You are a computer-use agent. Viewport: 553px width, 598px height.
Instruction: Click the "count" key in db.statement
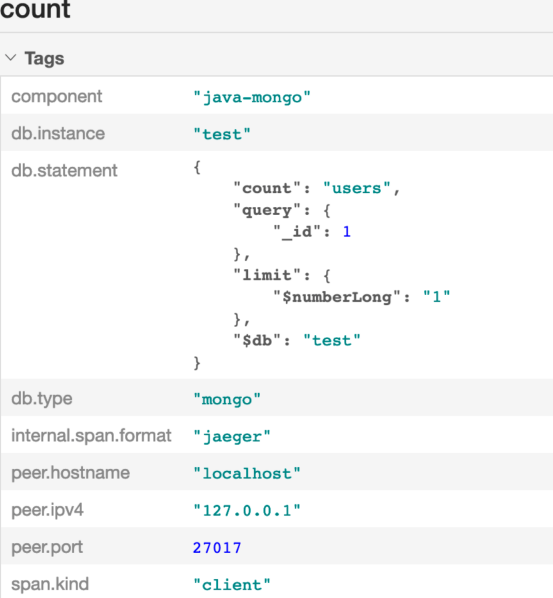(267, 188)
